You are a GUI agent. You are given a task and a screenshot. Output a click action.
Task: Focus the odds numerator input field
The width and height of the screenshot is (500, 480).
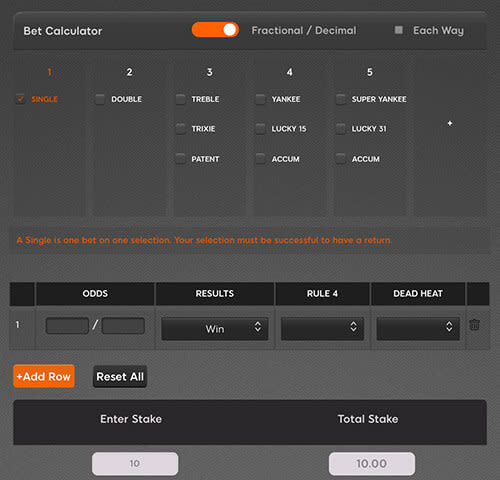click(x=67, y=326)
